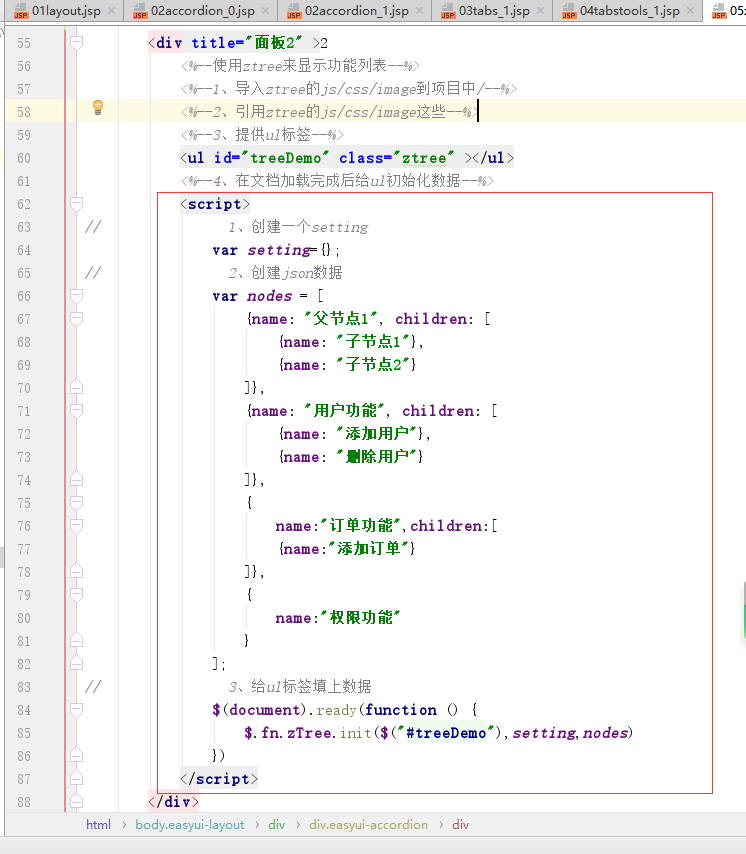Image resolution: width=746 pixels, height=854 pixels.
Task: Click line number 60 in the gutter
Action: tap(24, 158)
